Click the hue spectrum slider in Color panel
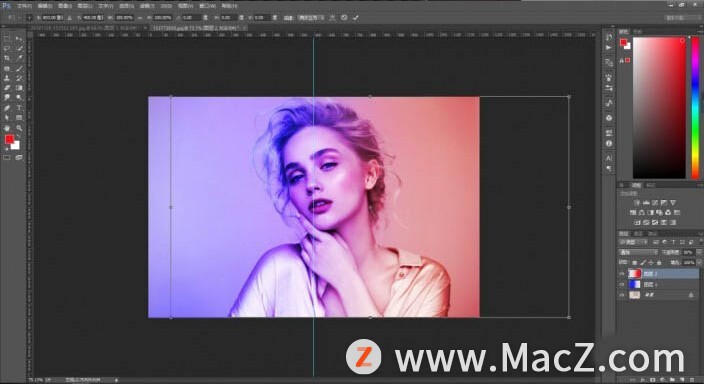Viewport: 704px width, 384px height. (x=695, y=108)
